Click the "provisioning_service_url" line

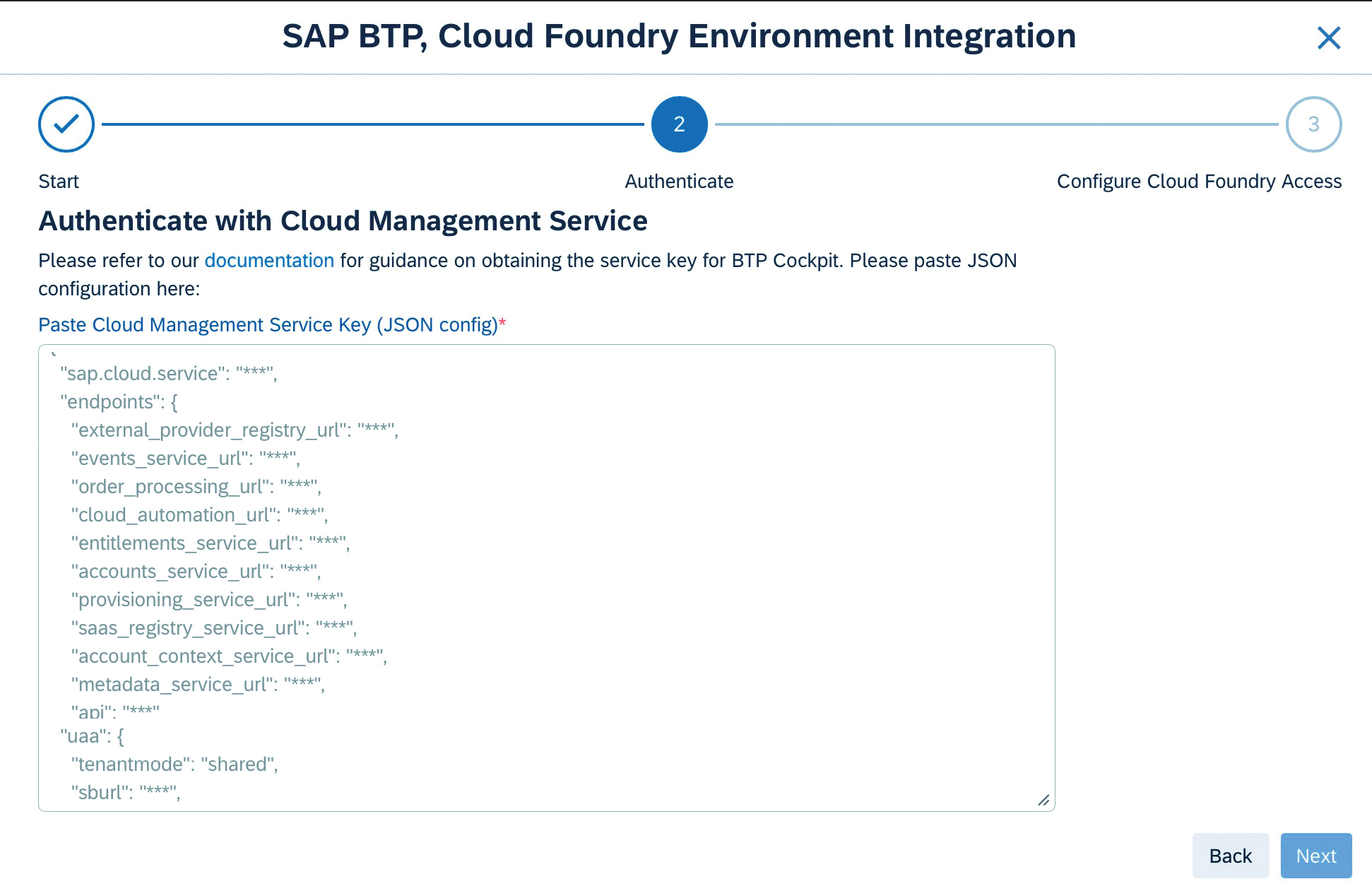coord(209,599)
